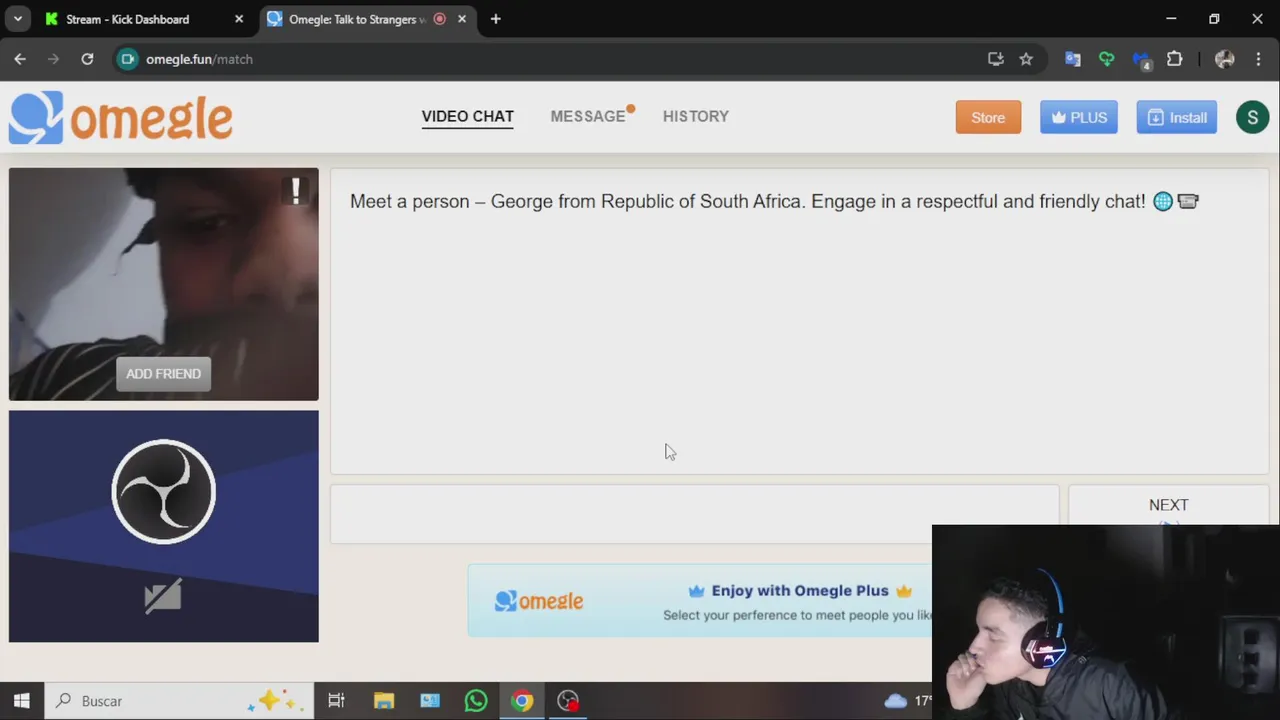Click the Omegle logo

[x=121, y=118]
